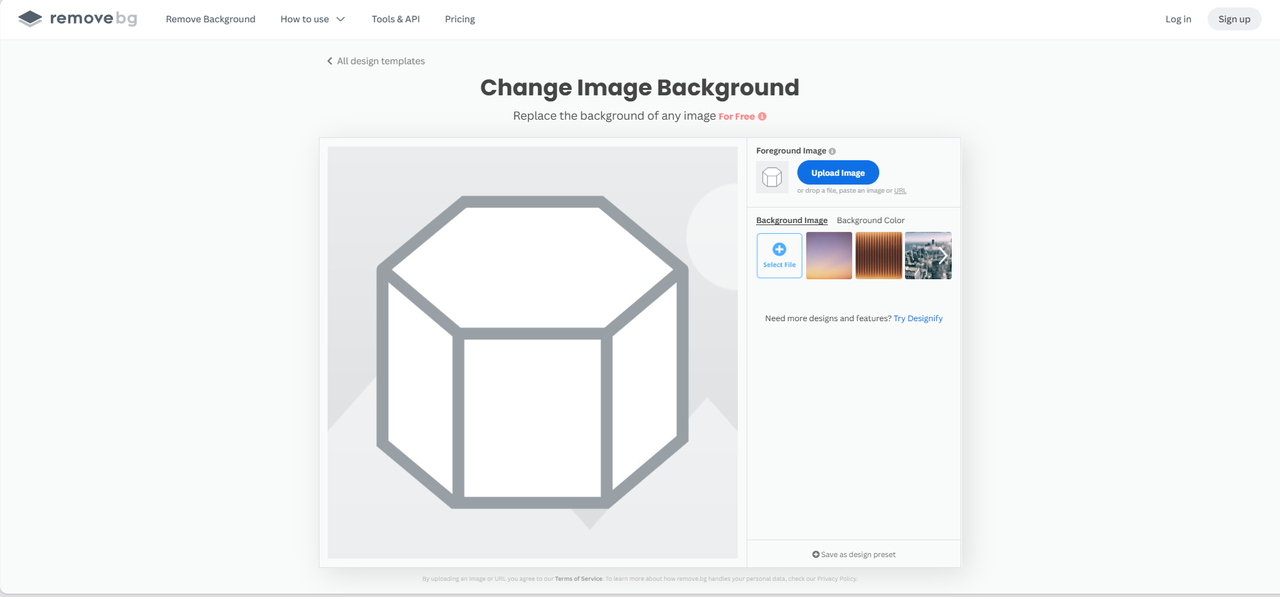Go to Pricing page
1280x597 pixels.
pyautogui.click(x=460, y=19)
